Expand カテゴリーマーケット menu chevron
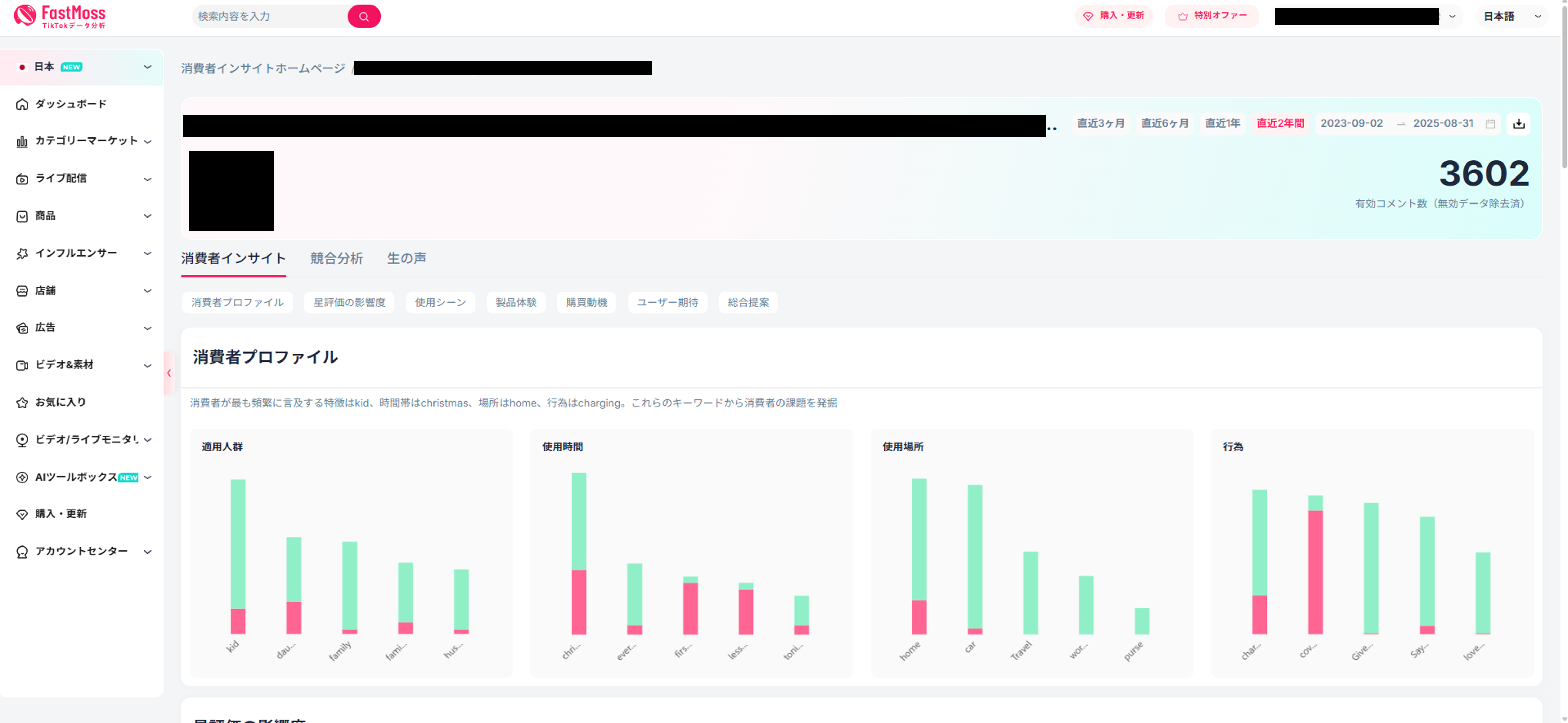 [x=147, y=141]
